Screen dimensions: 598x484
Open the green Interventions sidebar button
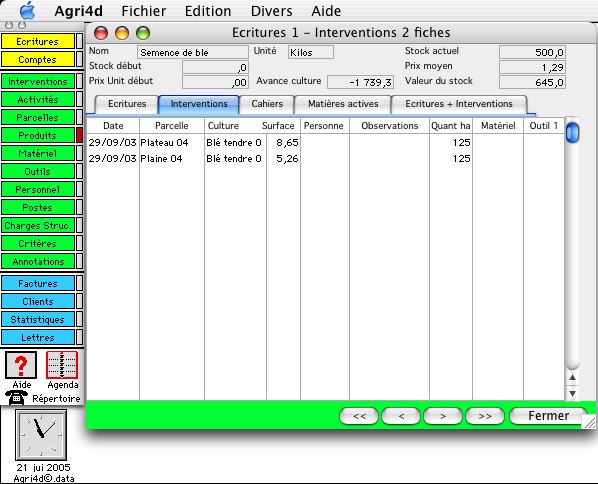click(x=37, y=81)
